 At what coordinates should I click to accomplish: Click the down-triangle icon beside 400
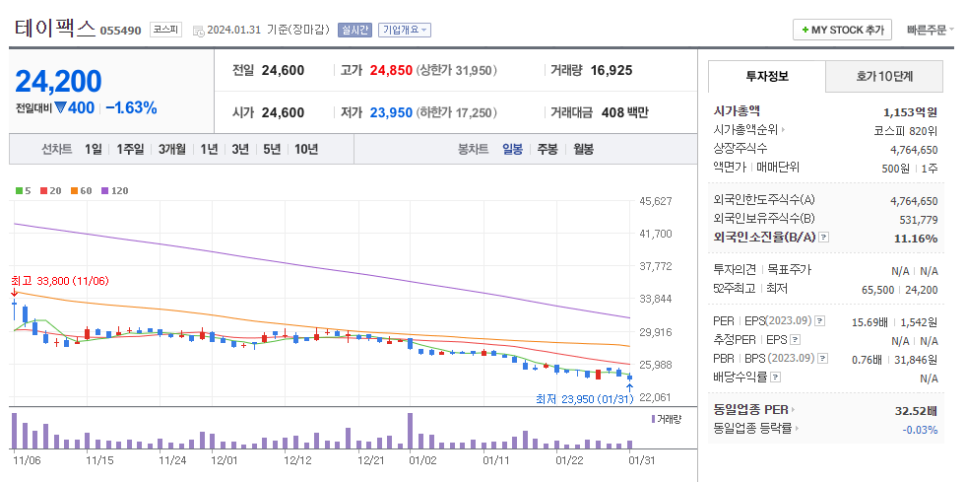pos(60,108)
